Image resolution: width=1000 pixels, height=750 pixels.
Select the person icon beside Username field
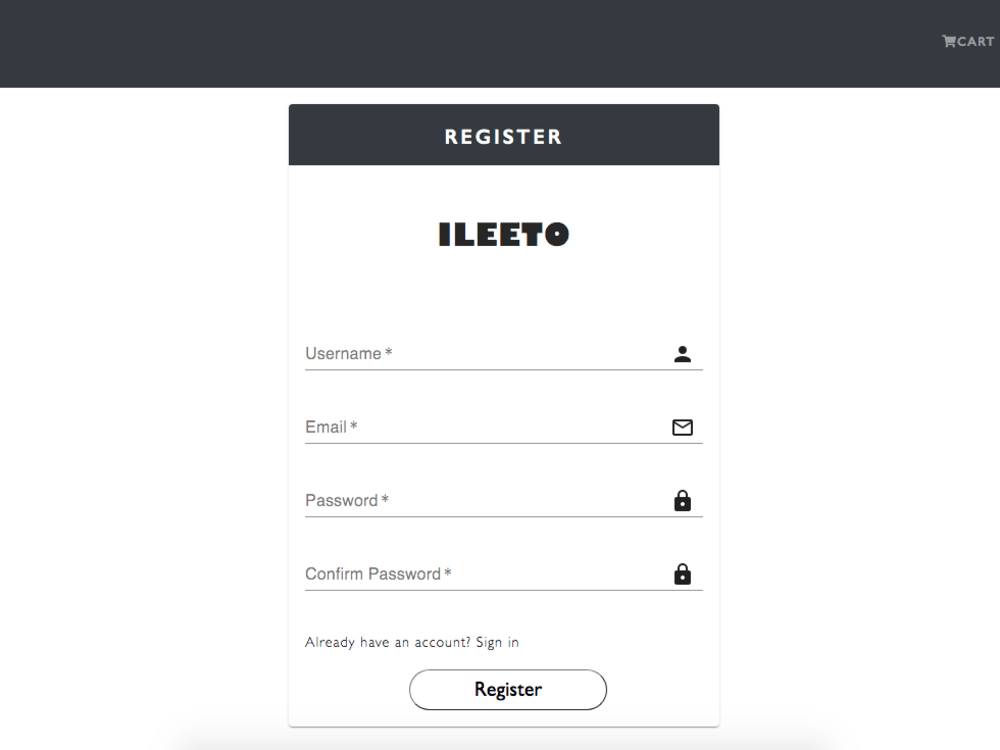coord(683,353)
